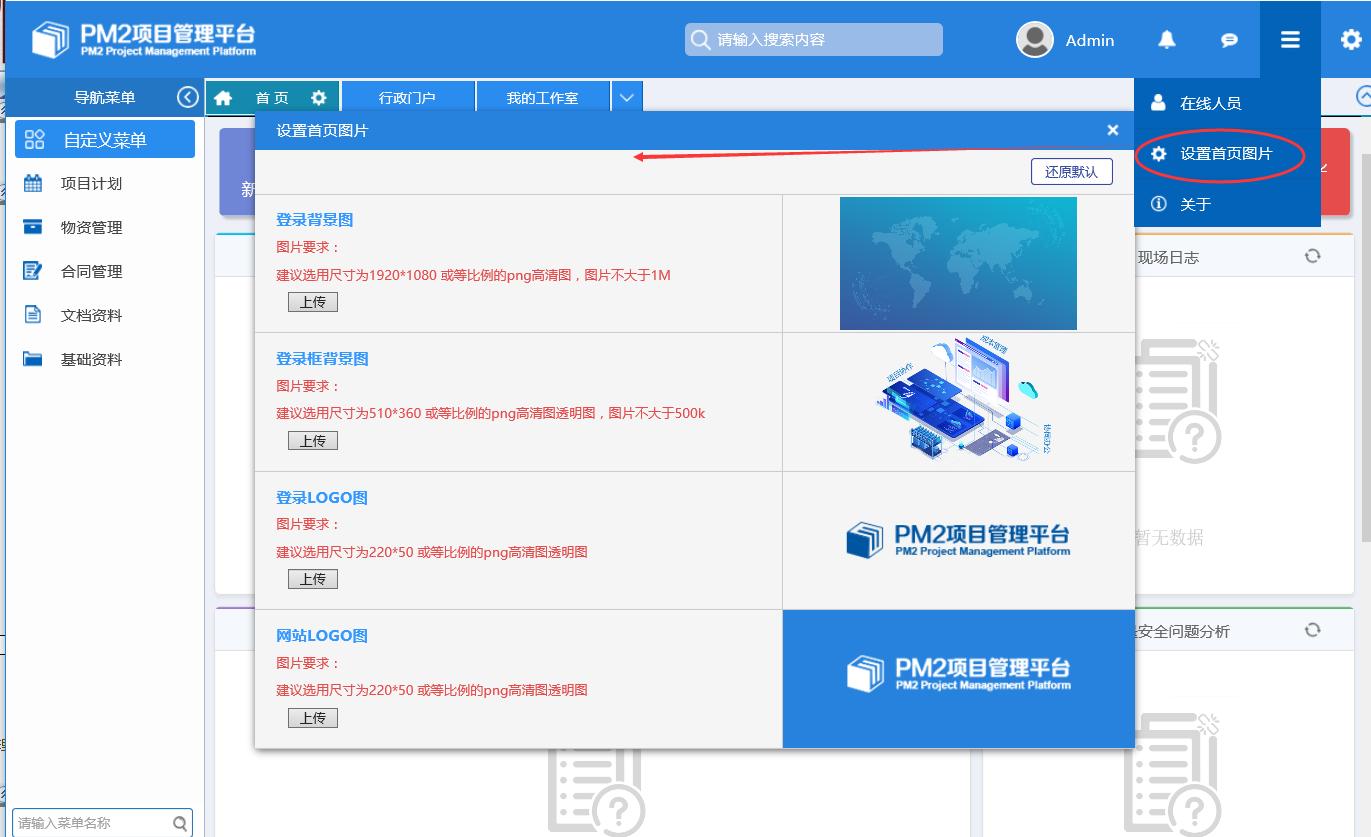Click the top-right settings gear icon
Screen dimensions: 1371x837
(1350, 40)
